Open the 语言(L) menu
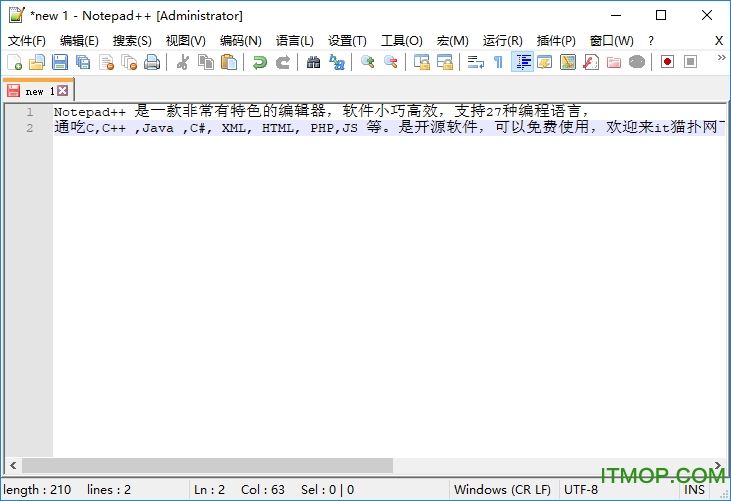 (x=295, y=41)
